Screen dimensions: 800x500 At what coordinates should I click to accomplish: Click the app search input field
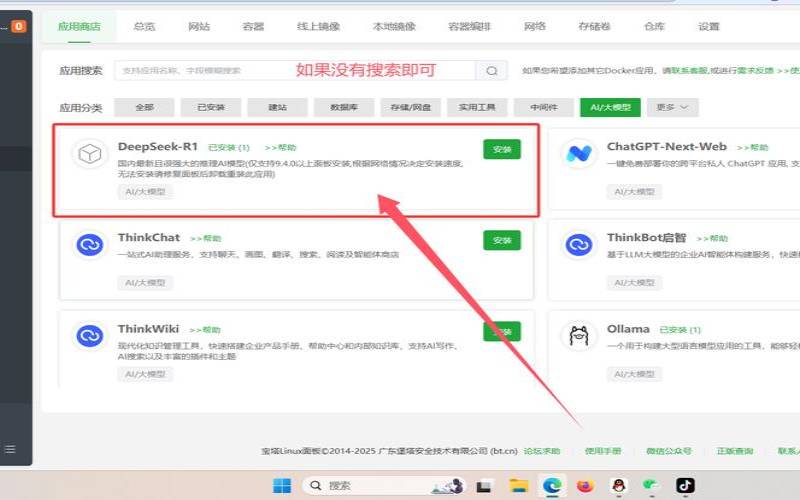pyautogui.click(x=295, y=71)
